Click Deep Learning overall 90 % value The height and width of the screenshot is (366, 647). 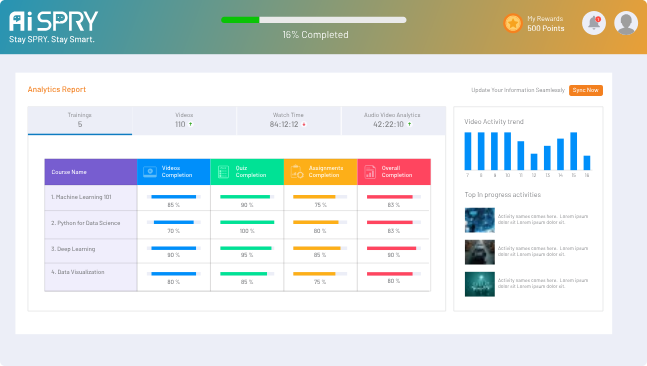(x=394, y=255)
